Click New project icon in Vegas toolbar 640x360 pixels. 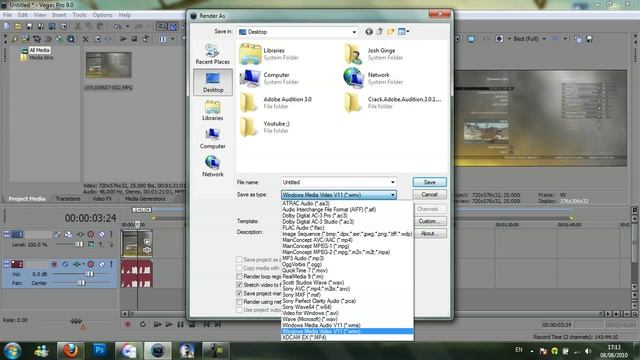(7, 27)
